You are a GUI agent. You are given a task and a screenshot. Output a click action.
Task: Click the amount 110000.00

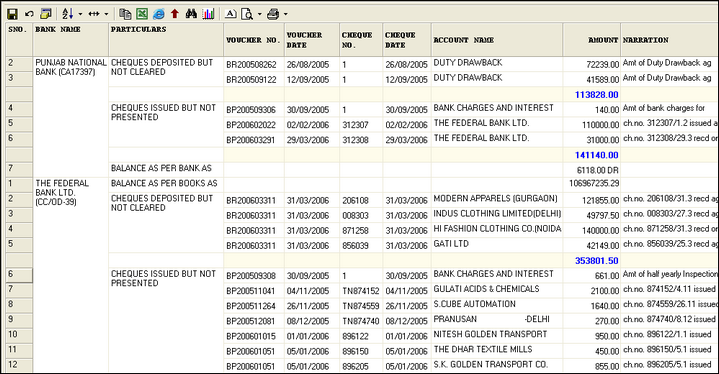coord(600,125)
